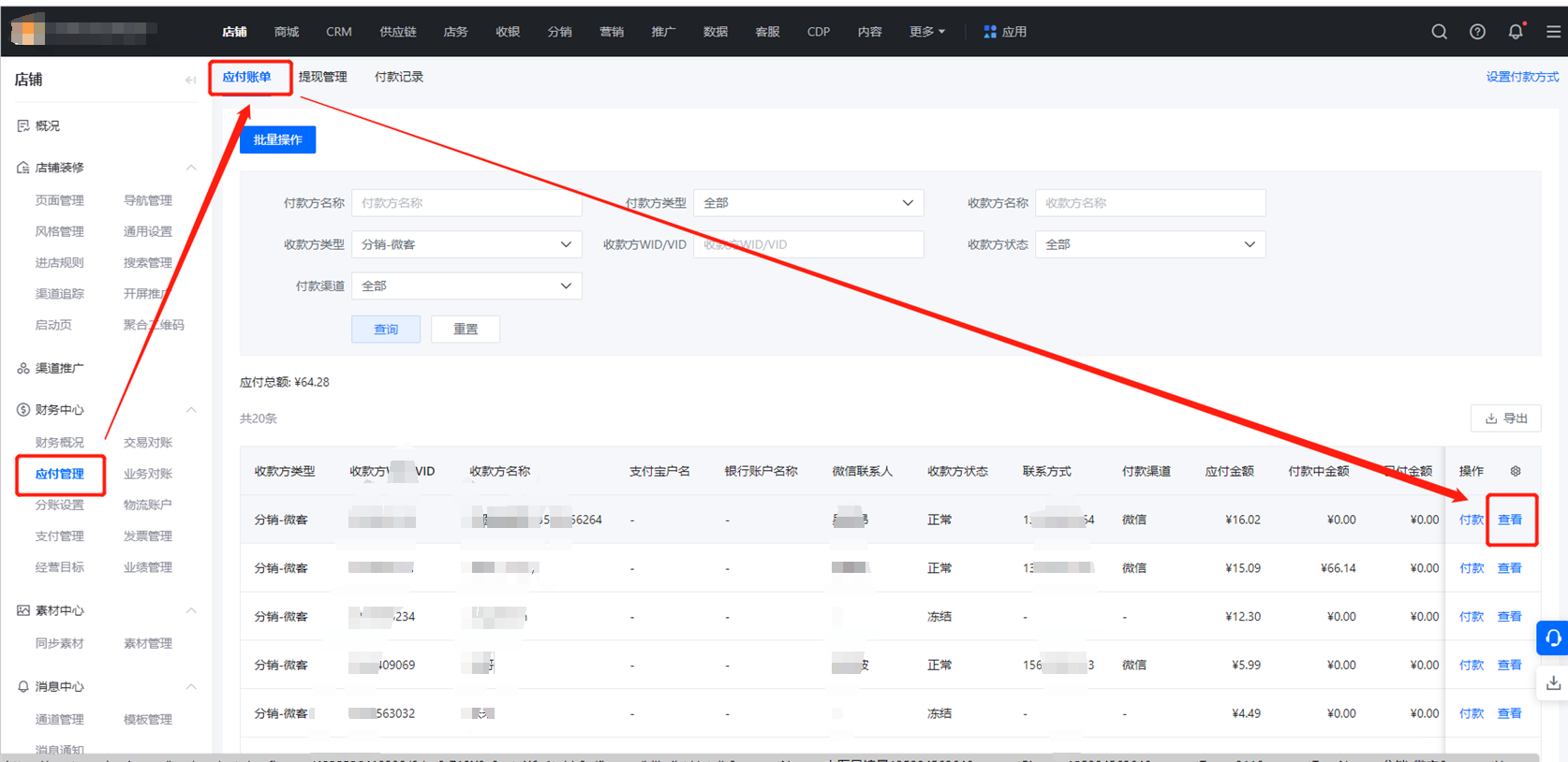
Task: Open 供应链 in top navigation
Action: [398, 32]
